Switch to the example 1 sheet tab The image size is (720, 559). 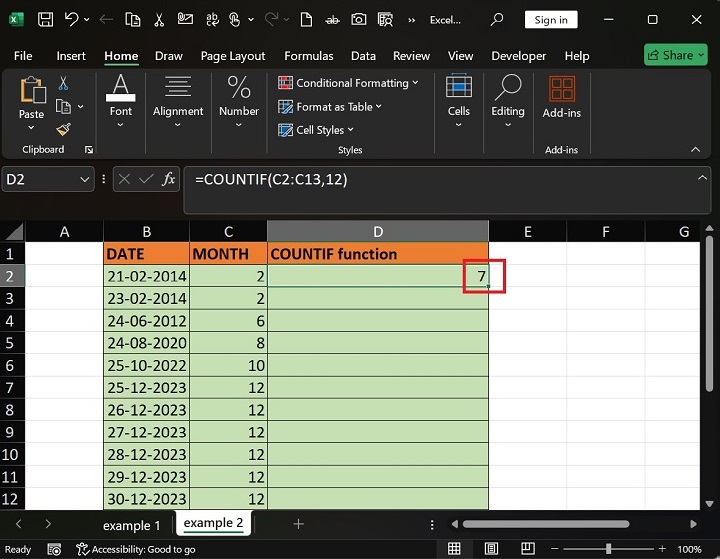[131, 525]
